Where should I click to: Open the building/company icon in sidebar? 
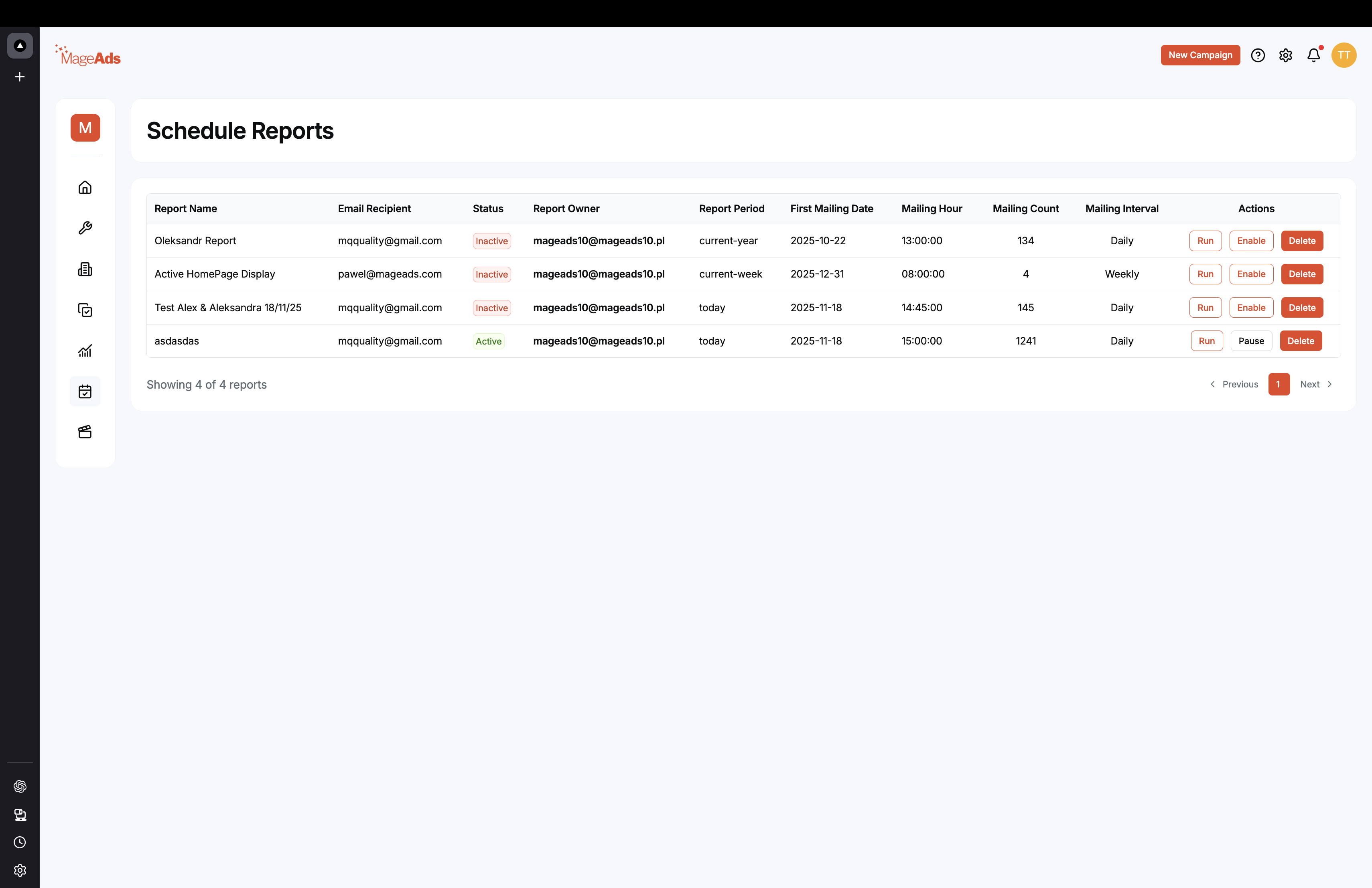85,269
